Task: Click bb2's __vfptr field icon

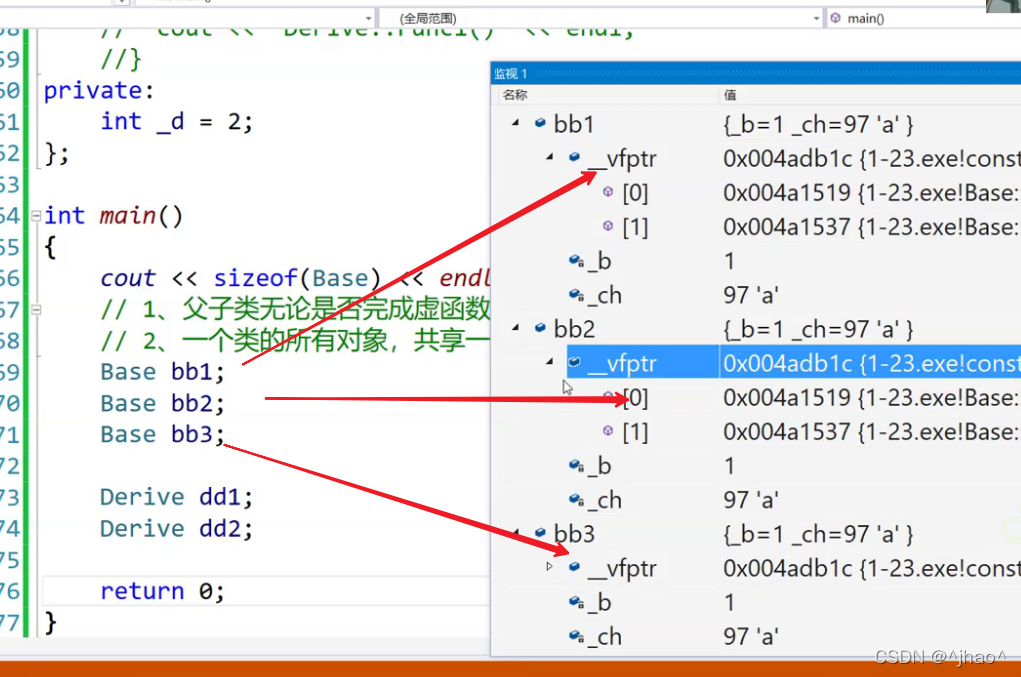Action: (x=574, y=361)
